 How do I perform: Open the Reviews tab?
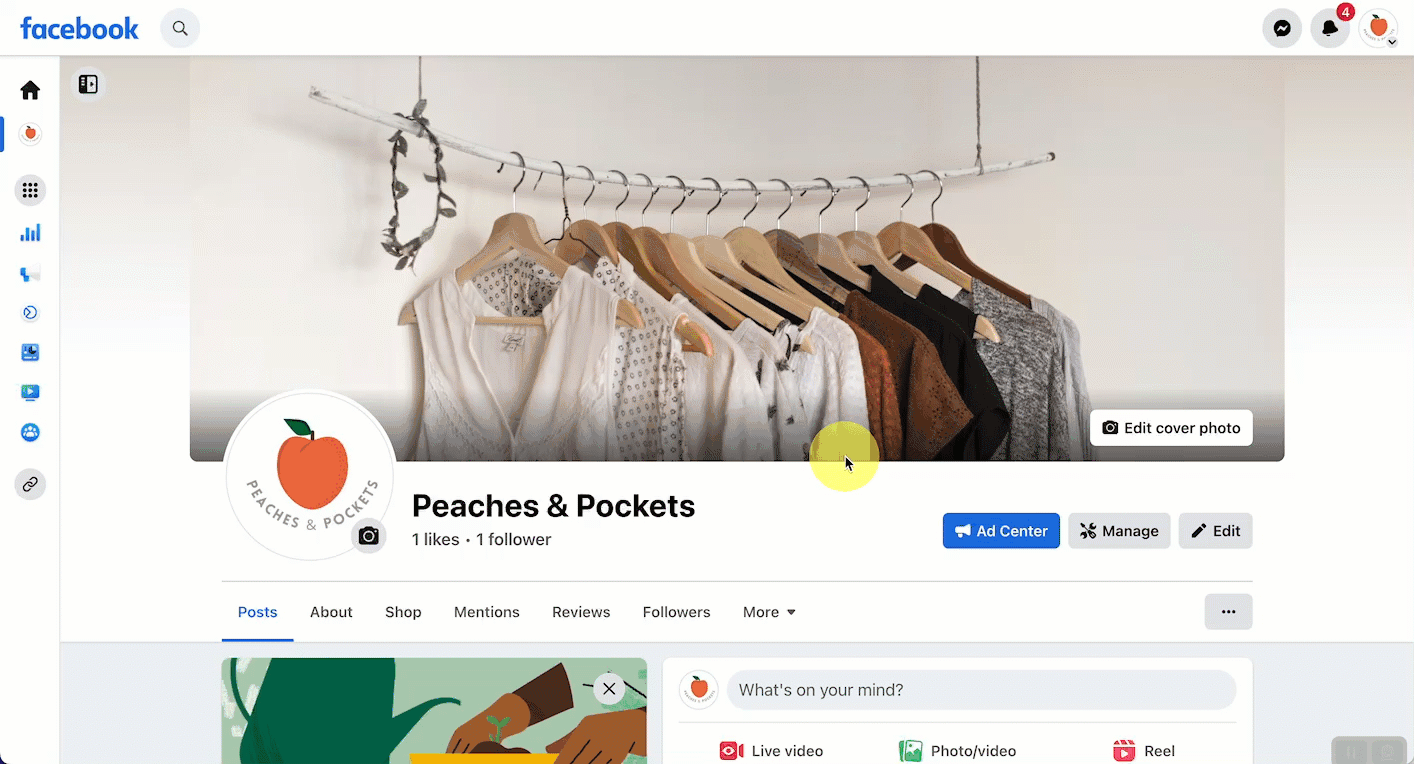[581, 612]
